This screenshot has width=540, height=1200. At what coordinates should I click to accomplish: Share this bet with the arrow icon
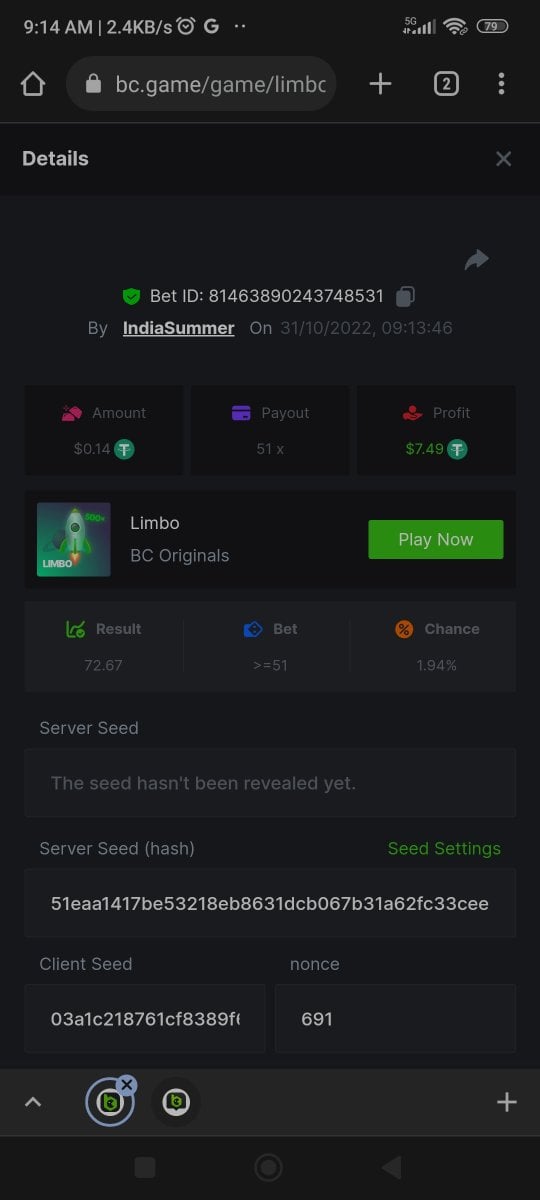(x=477, y=260)
